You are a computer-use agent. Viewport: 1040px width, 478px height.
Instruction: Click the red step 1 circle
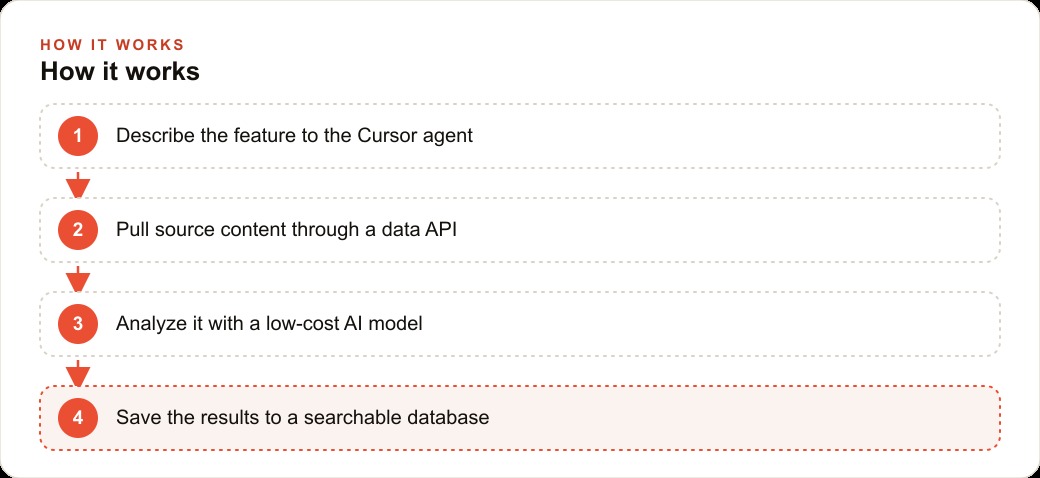78,136
